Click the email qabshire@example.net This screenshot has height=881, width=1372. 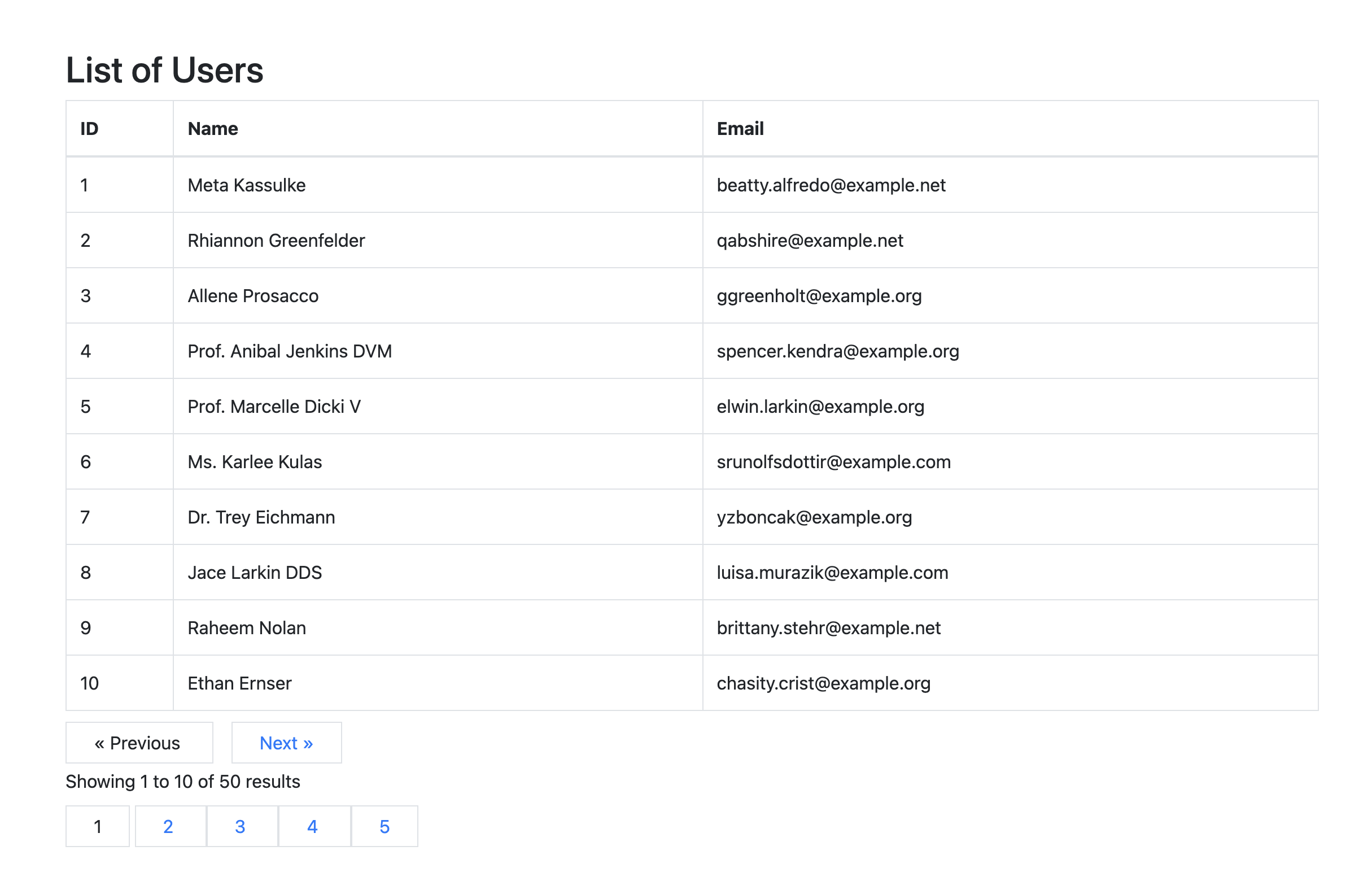coord(809,240)
